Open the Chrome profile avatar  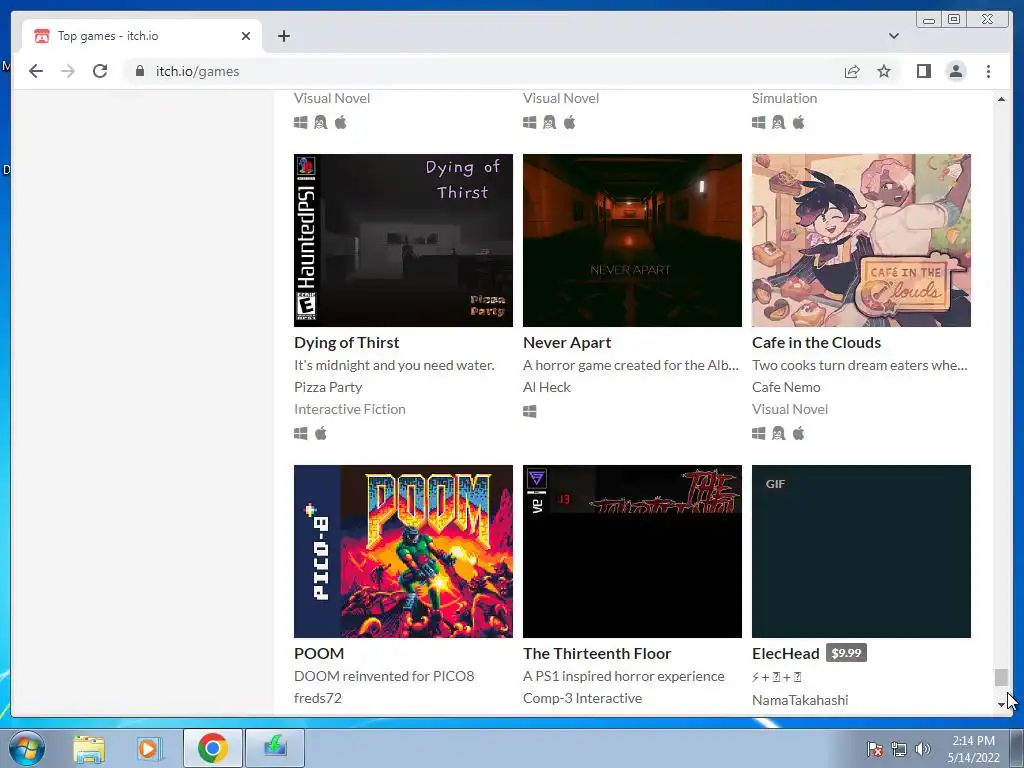955,71
